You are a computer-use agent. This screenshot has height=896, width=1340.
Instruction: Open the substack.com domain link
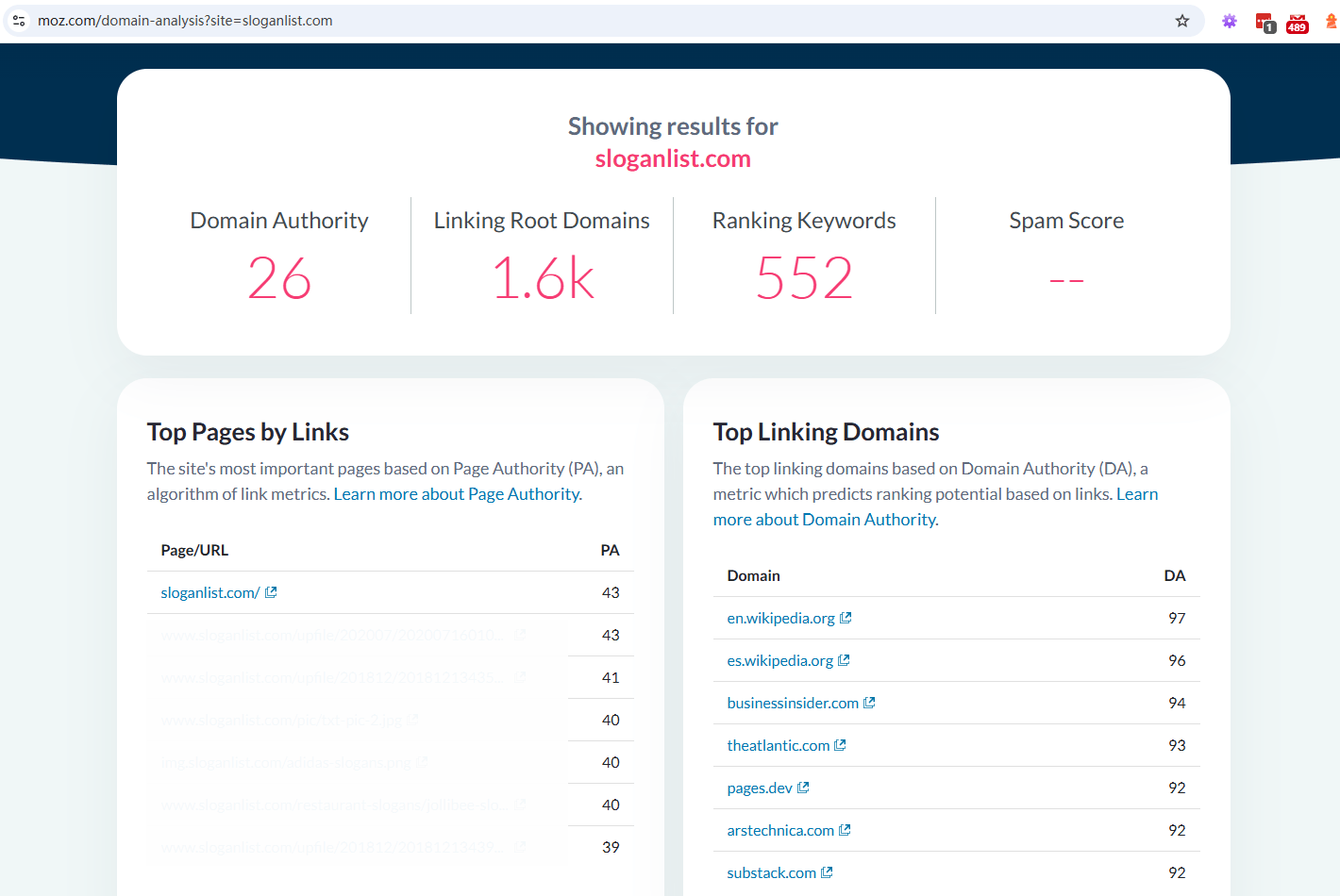(x=771, y=872)
